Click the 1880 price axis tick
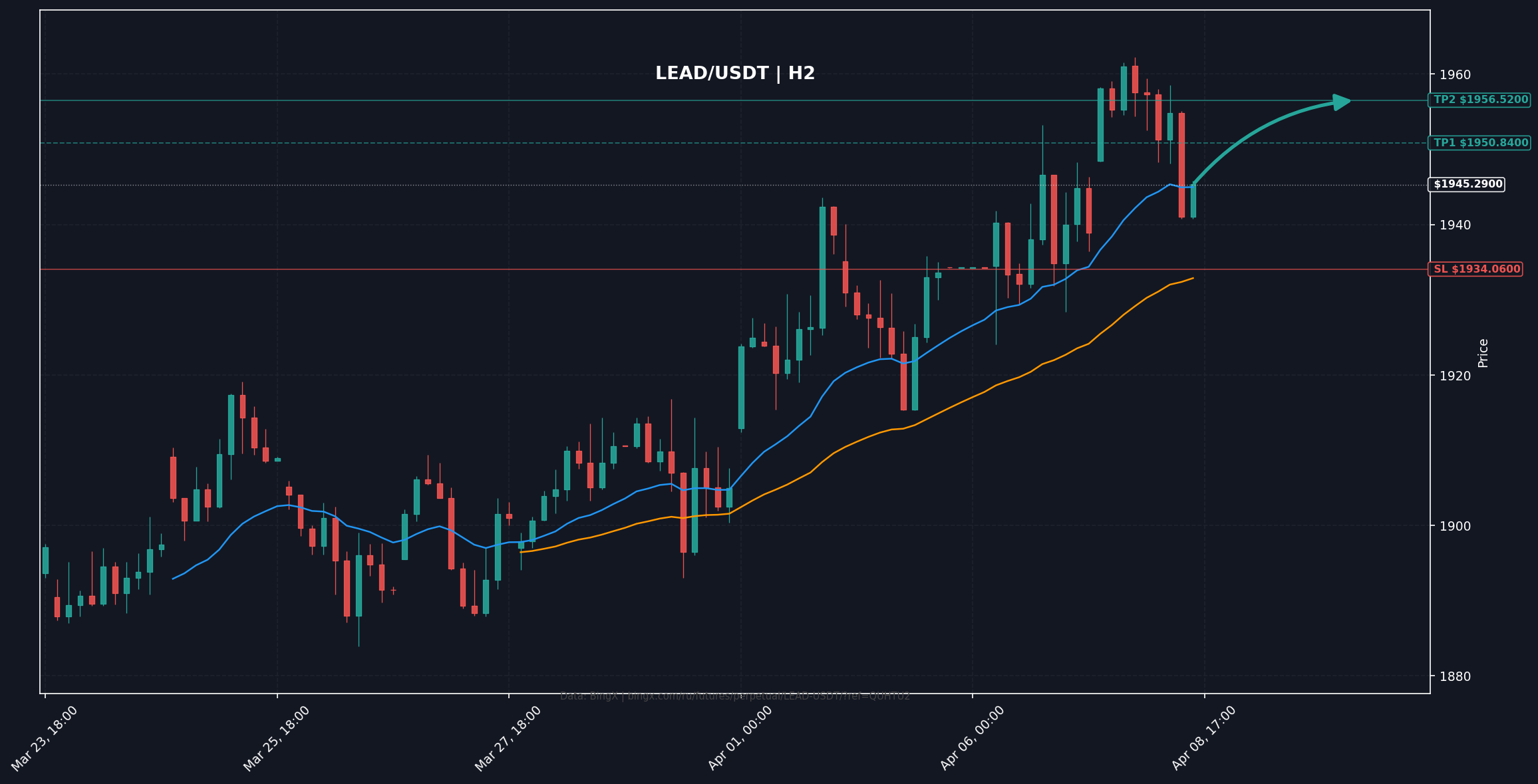 [x=1455, y=676]
